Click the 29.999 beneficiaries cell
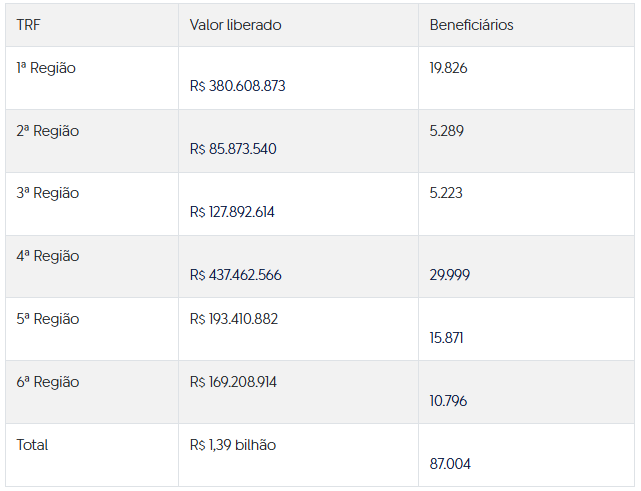The image size is (641, 491). click(x=450, y=275)
